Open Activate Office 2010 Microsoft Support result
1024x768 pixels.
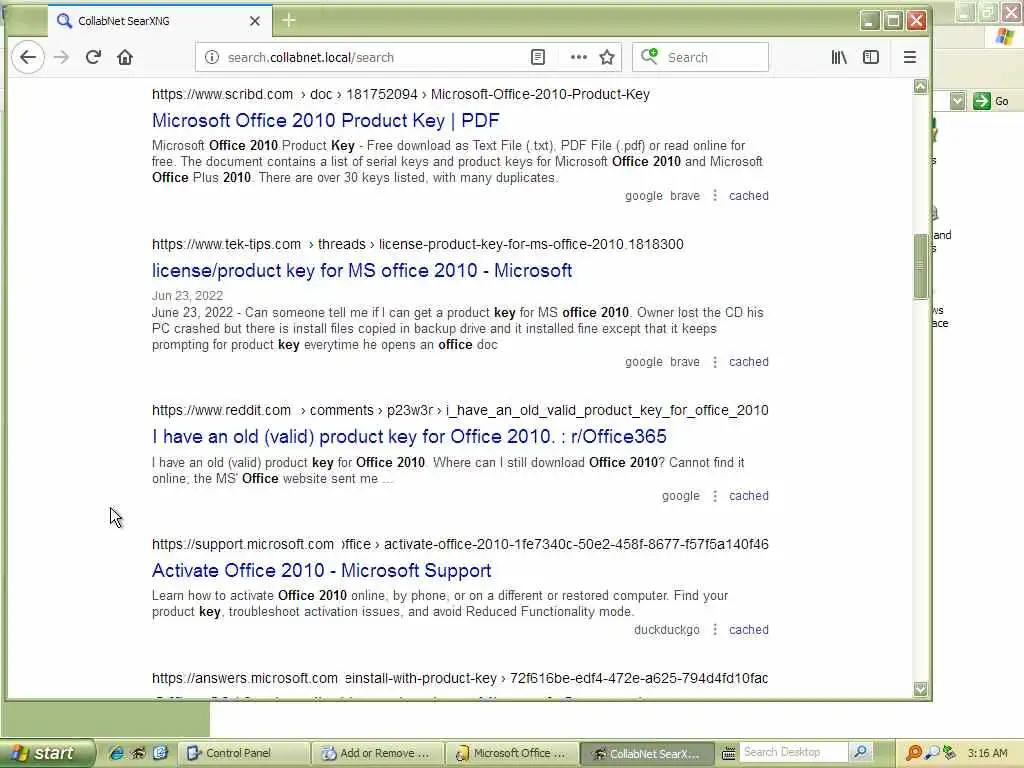[x=321, y=570]
